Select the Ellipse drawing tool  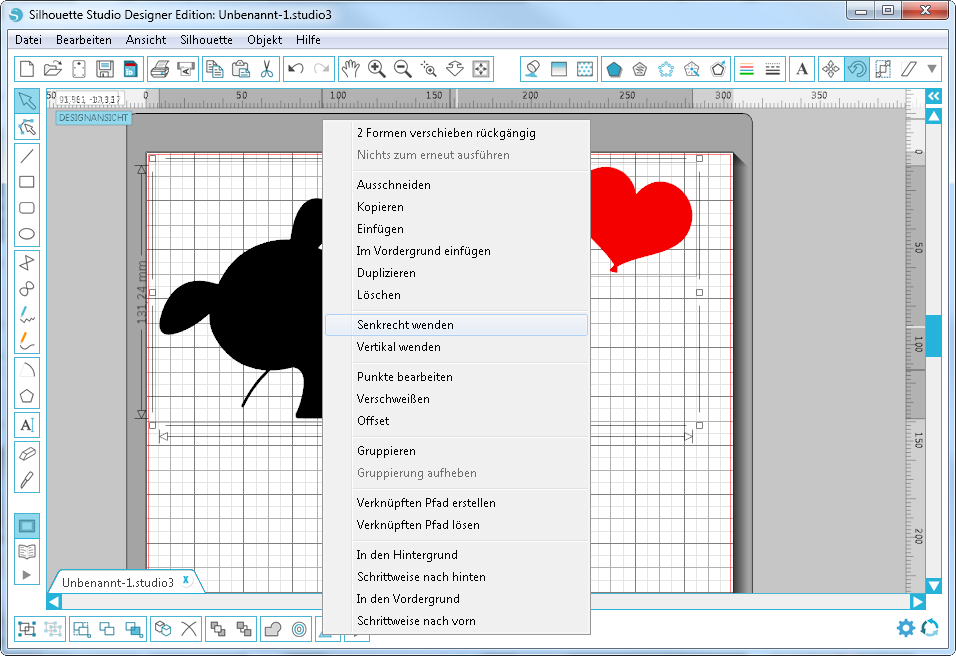(27, 234)
